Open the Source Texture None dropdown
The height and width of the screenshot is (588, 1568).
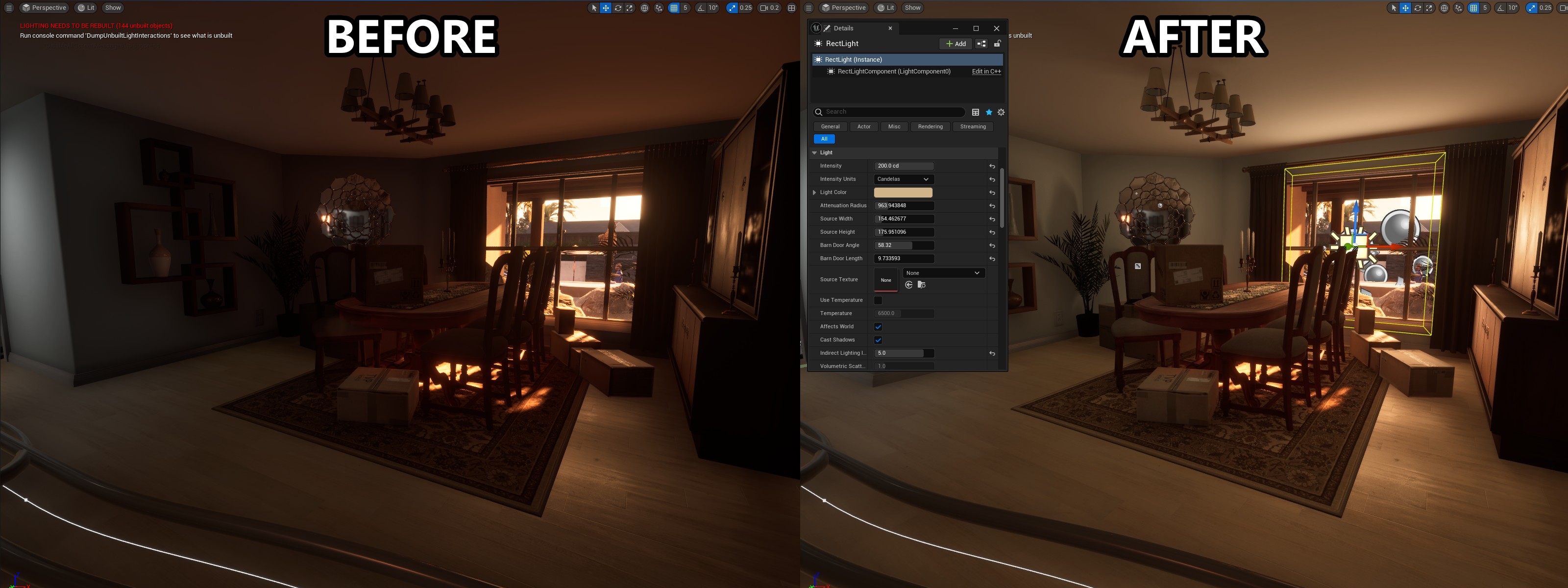point(943,273)
